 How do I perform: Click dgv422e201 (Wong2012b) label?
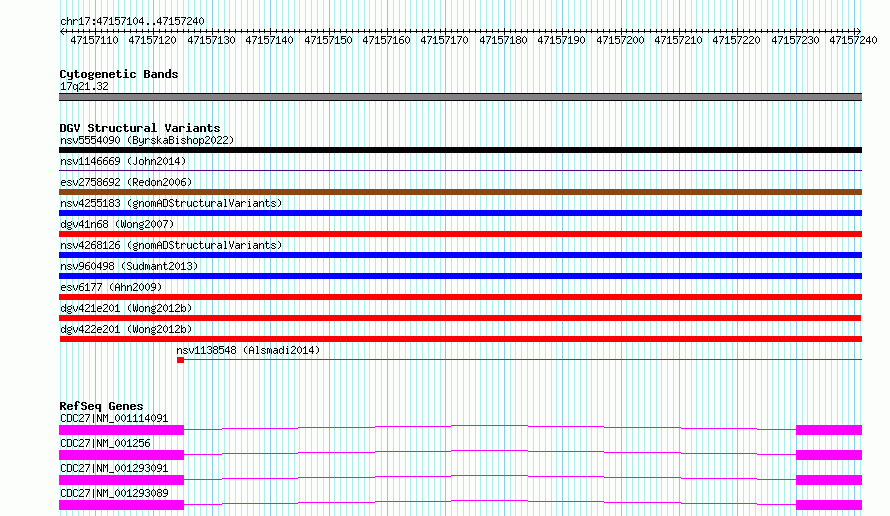point(126,329)
